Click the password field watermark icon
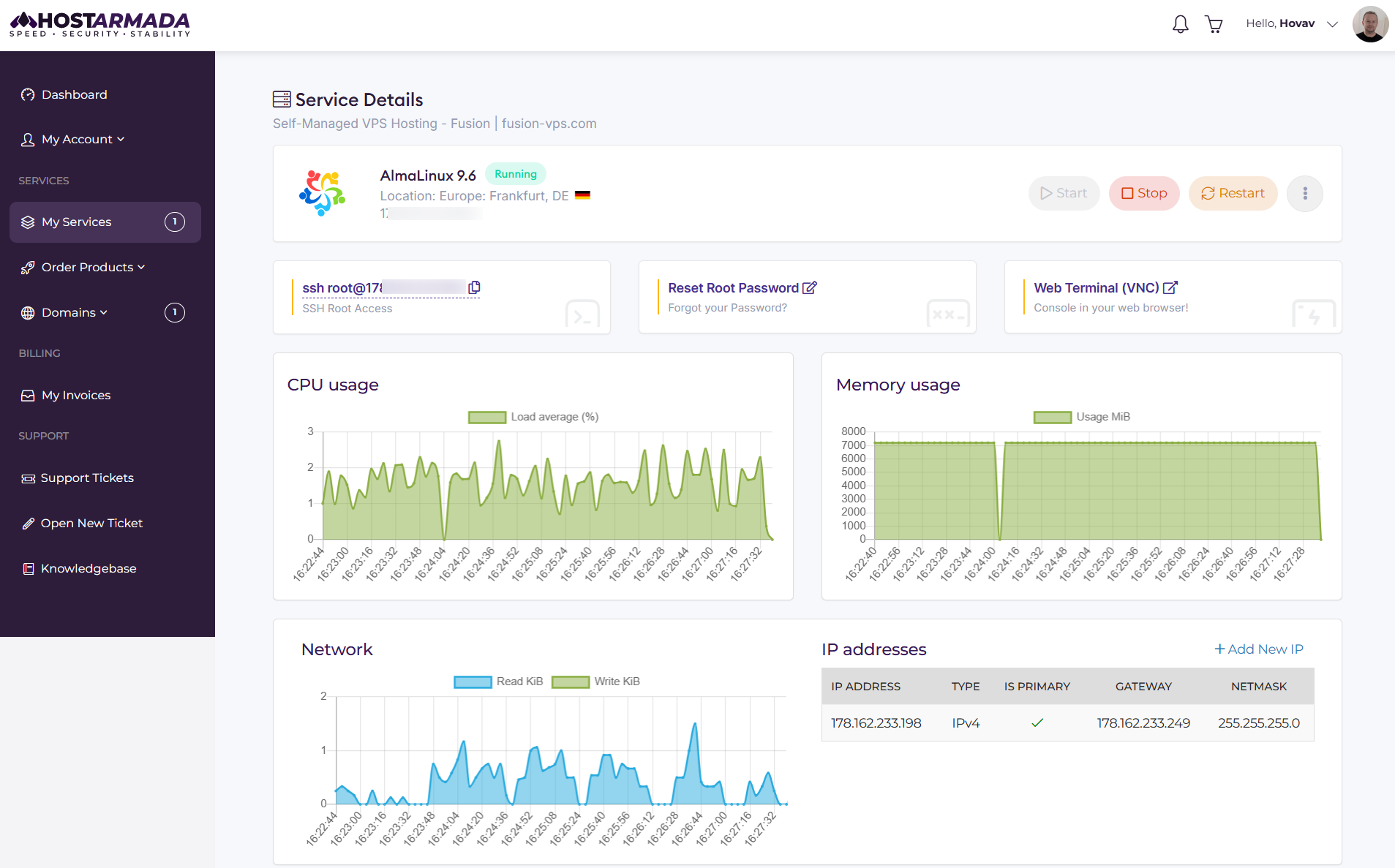Viewport: 1395px width, 868px height. coord(948,314)
